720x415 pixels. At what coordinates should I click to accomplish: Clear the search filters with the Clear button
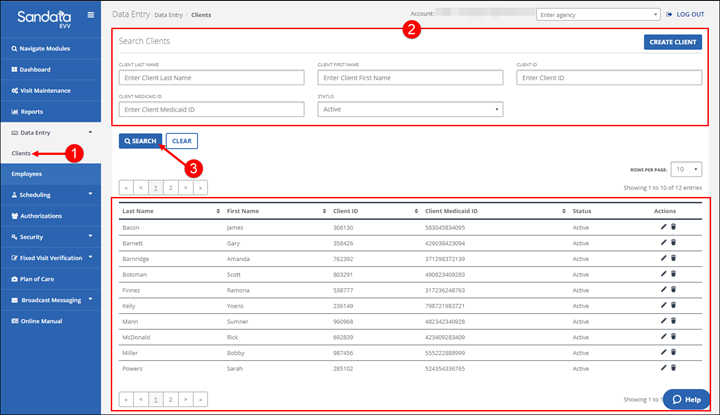point(181,141)
